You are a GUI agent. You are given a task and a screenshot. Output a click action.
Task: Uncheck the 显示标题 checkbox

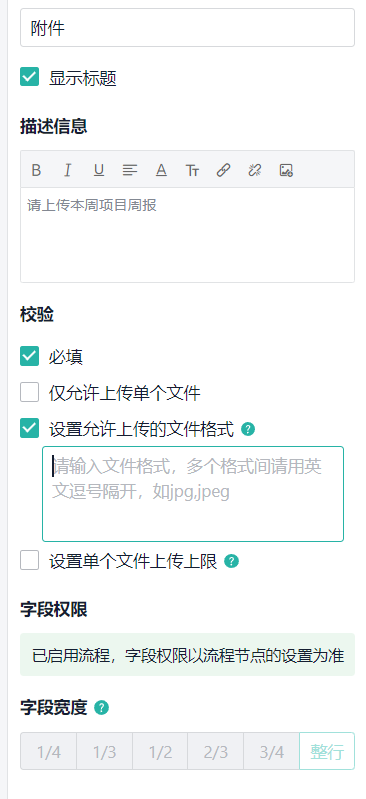(x=30, y=77)
